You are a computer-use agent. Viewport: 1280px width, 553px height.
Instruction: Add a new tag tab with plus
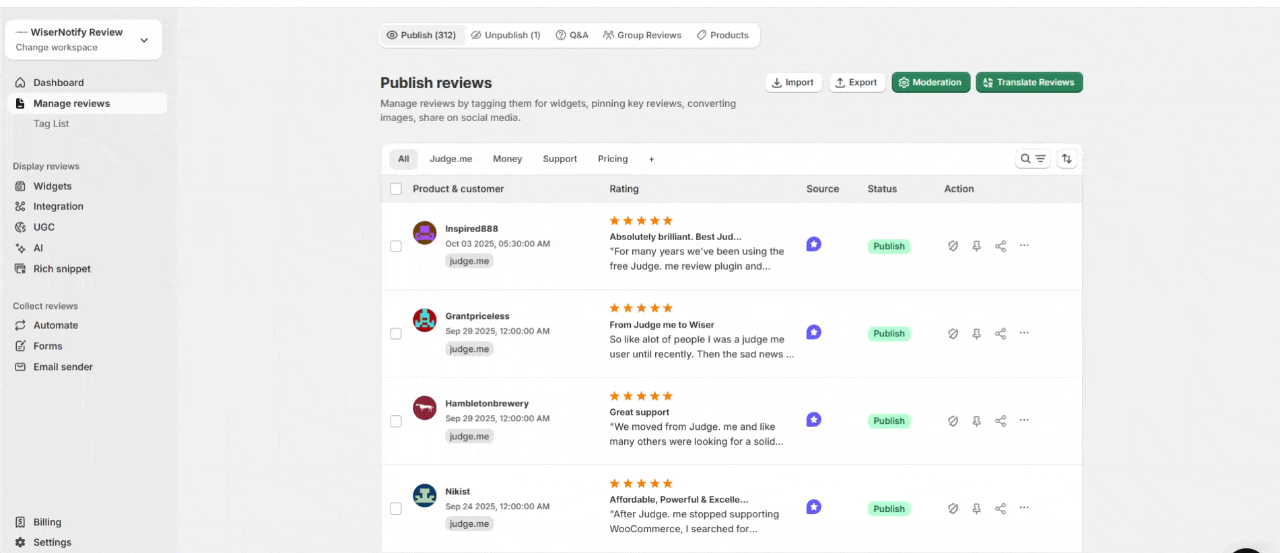(x=652, y=159)
